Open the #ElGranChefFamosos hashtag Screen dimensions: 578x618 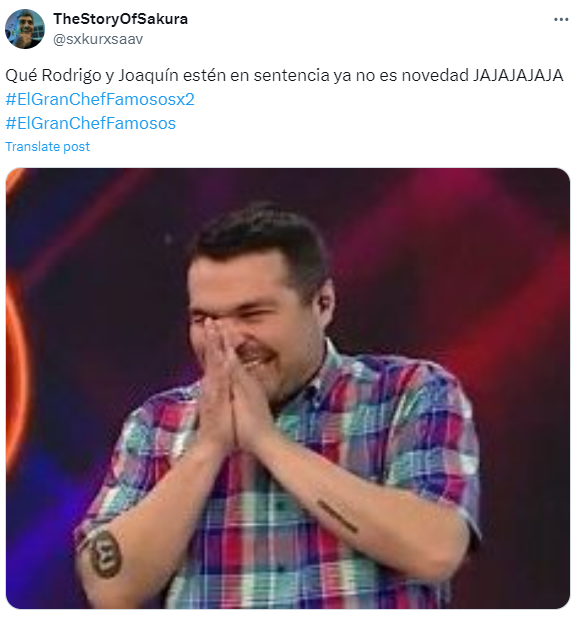[x=91, y=123]
